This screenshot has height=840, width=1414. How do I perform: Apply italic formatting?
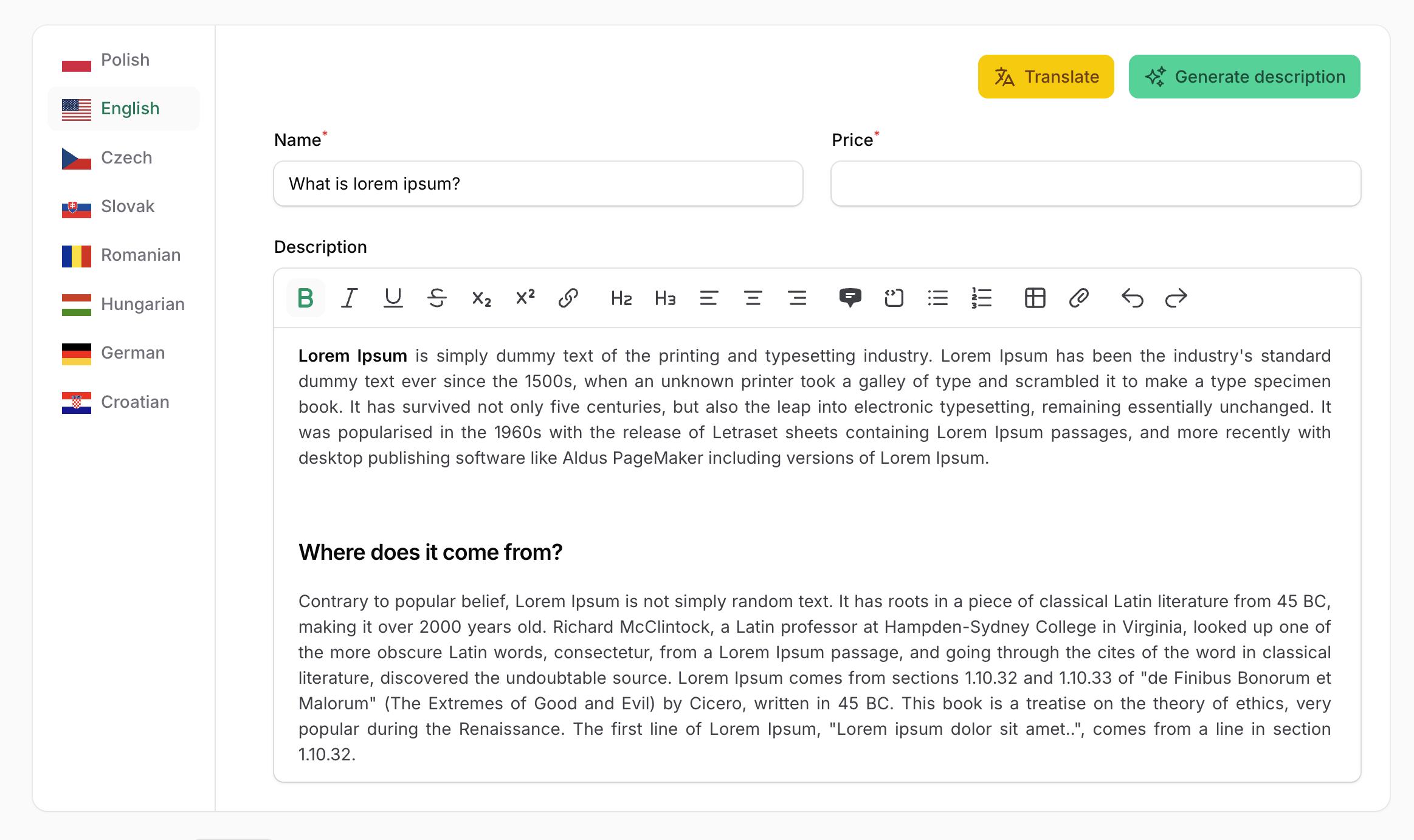tap(349, 298)
